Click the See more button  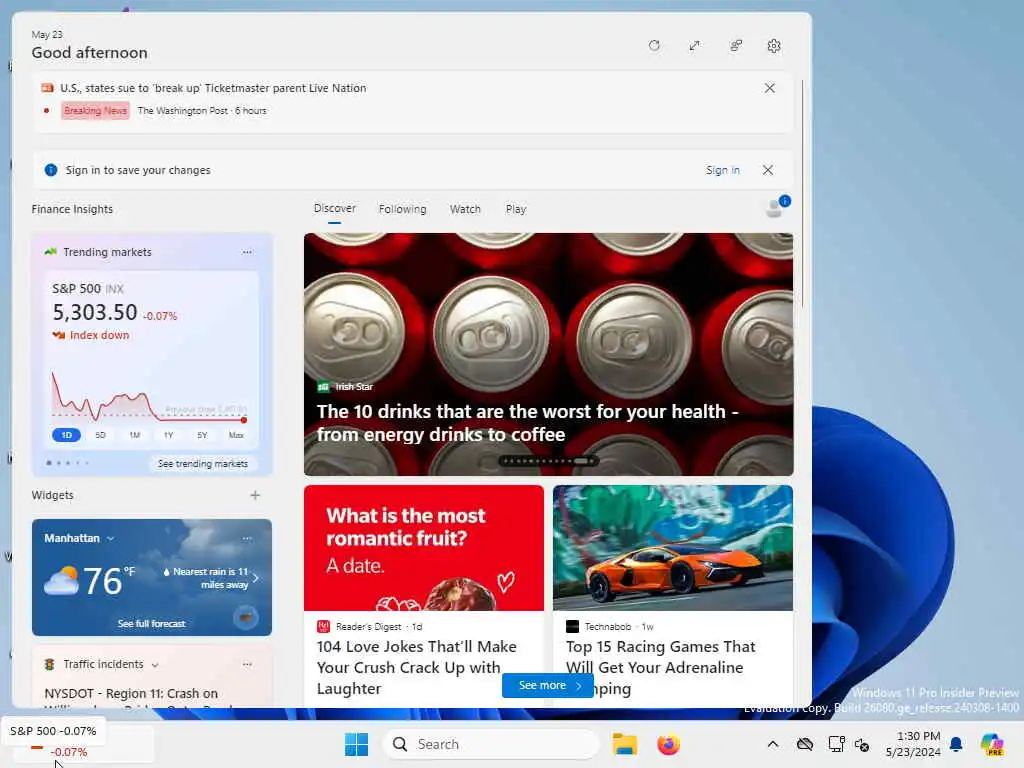548,685
